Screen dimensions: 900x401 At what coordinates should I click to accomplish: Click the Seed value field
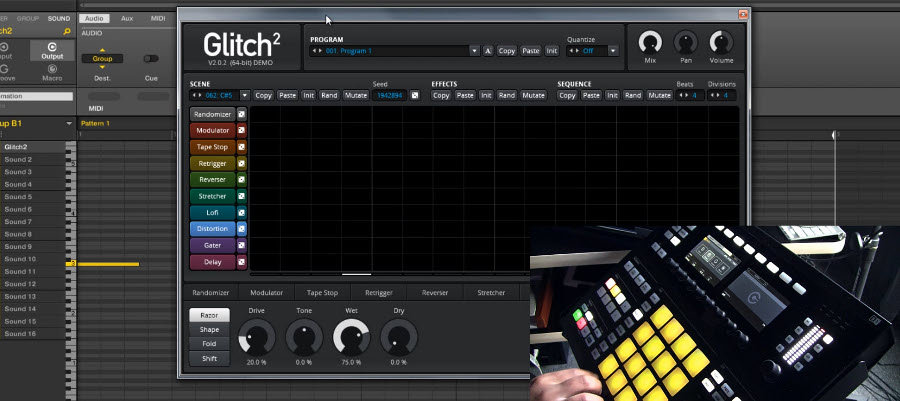point(390,95)
